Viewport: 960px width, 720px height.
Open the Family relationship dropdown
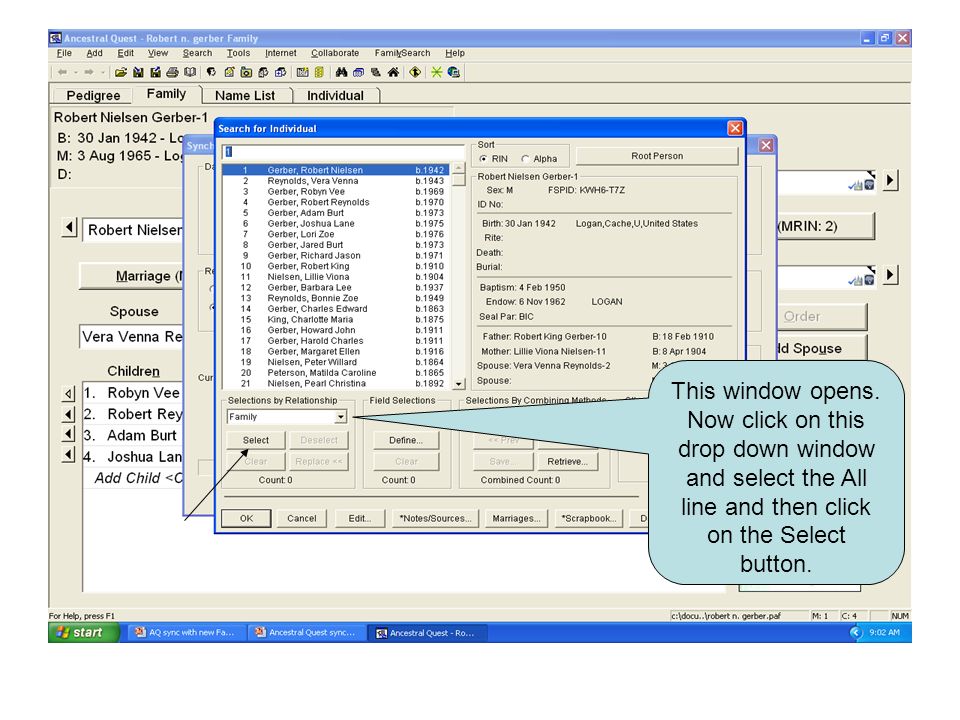pyautogui.click(x=340, y=417)
